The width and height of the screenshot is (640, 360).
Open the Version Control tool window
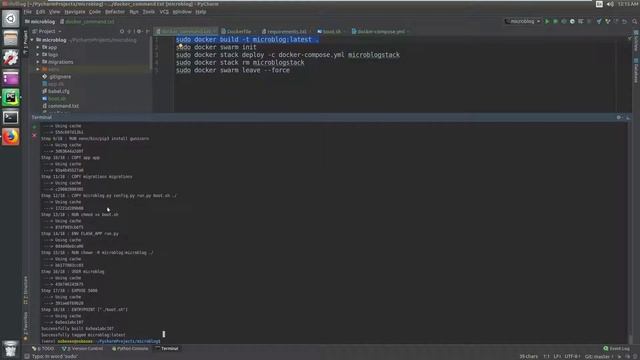click(x=83, y=349)
